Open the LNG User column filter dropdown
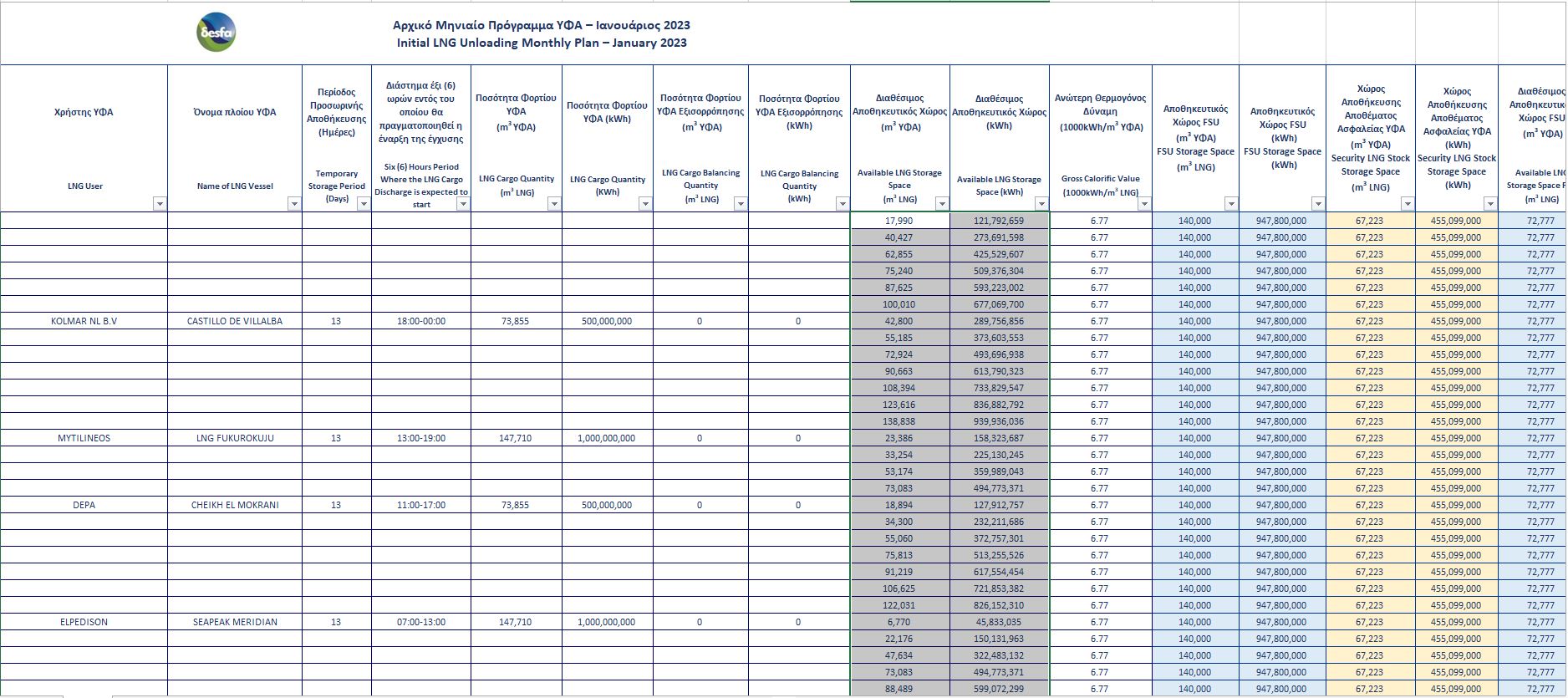Screen dimensions: 1568x698 pos(160,204)
